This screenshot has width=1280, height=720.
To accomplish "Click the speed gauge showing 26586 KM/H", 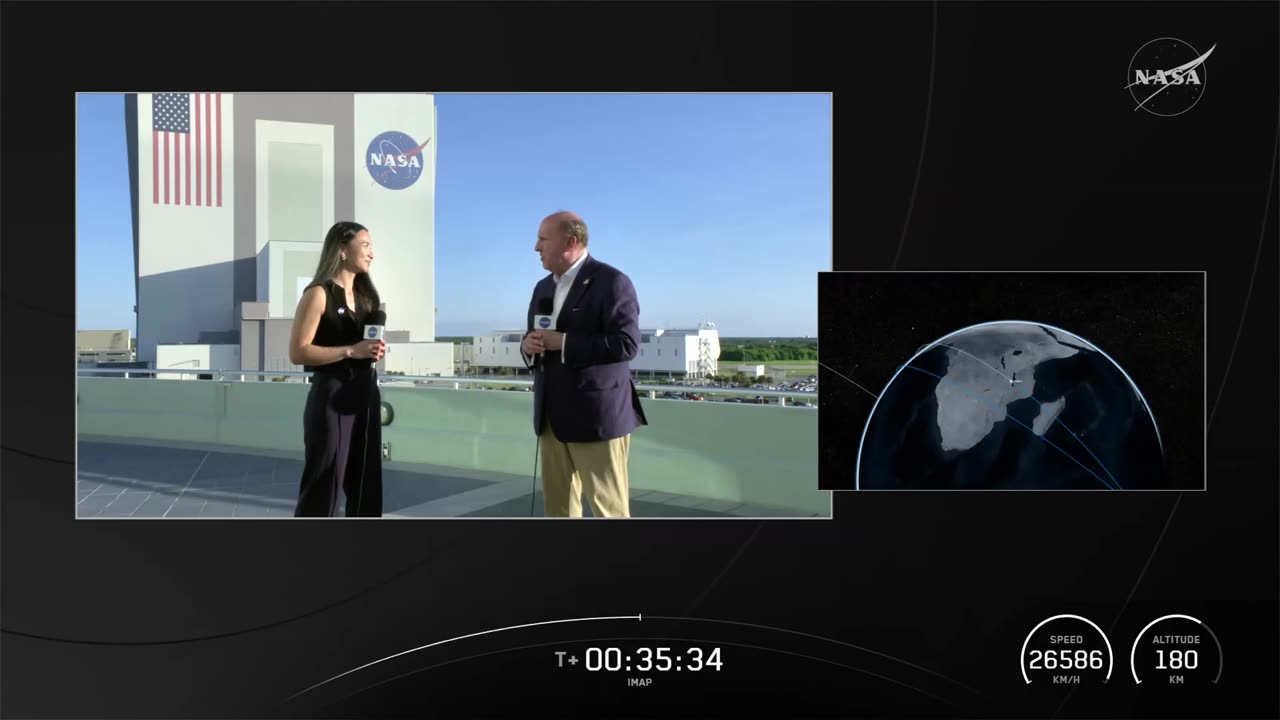I will pos(1066,651).
